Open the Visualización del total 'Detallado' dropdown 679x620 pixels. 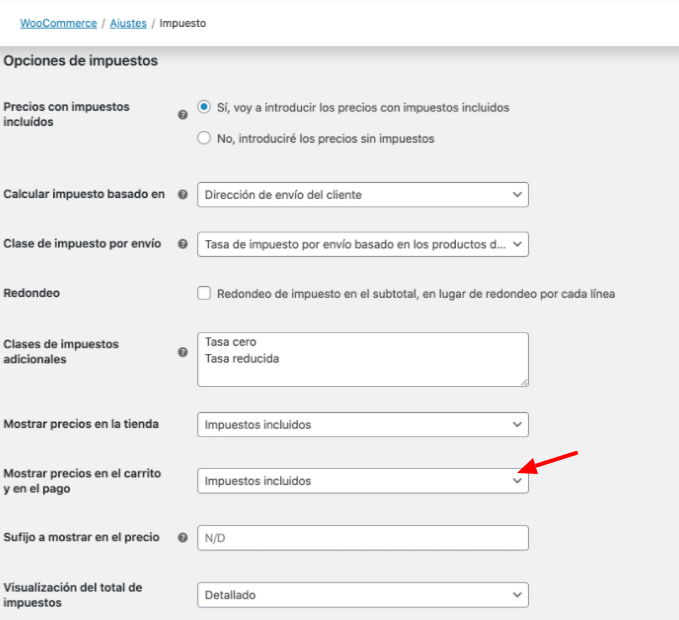click(363, 595)
